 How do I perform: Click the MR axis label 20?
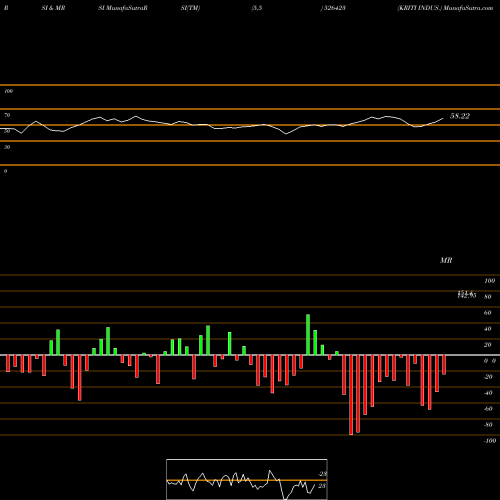point(487,345)
